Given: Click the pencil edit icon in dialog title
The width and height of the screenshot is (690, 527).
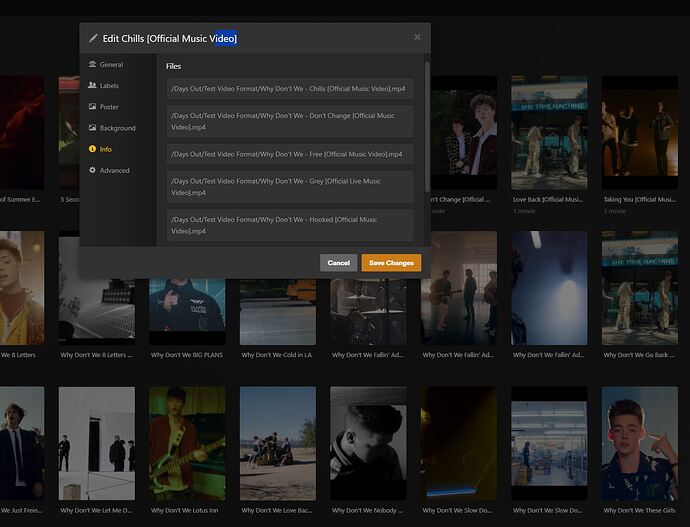Looking at the screenshot, I should click(x=93, y=38).
